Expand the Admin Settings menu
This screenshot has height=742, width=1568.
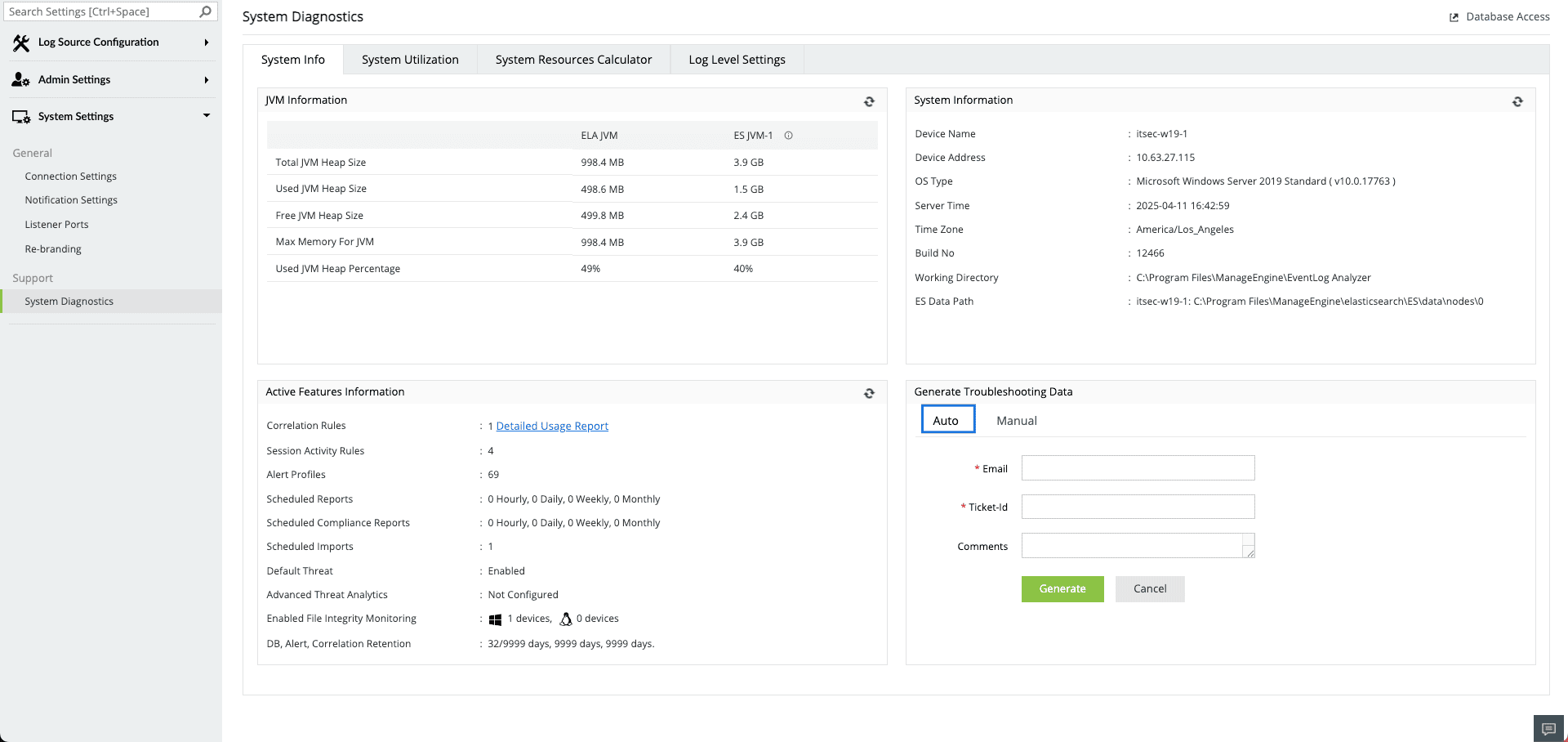207,79
